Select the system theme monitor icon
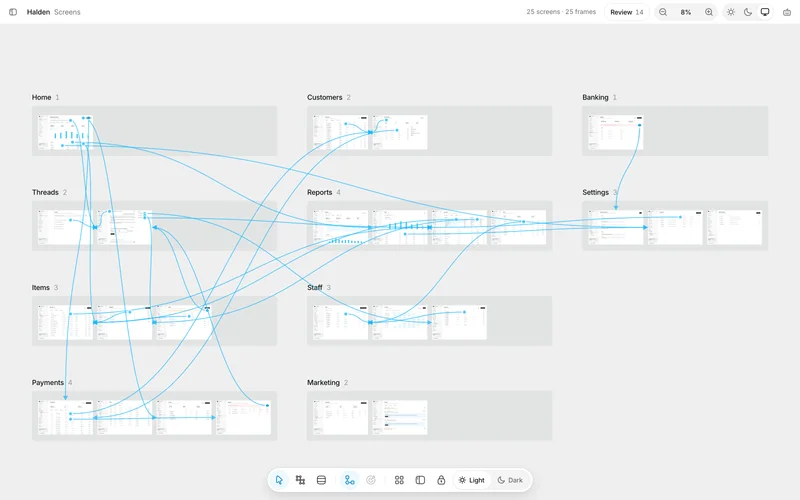 coord(765,12)
